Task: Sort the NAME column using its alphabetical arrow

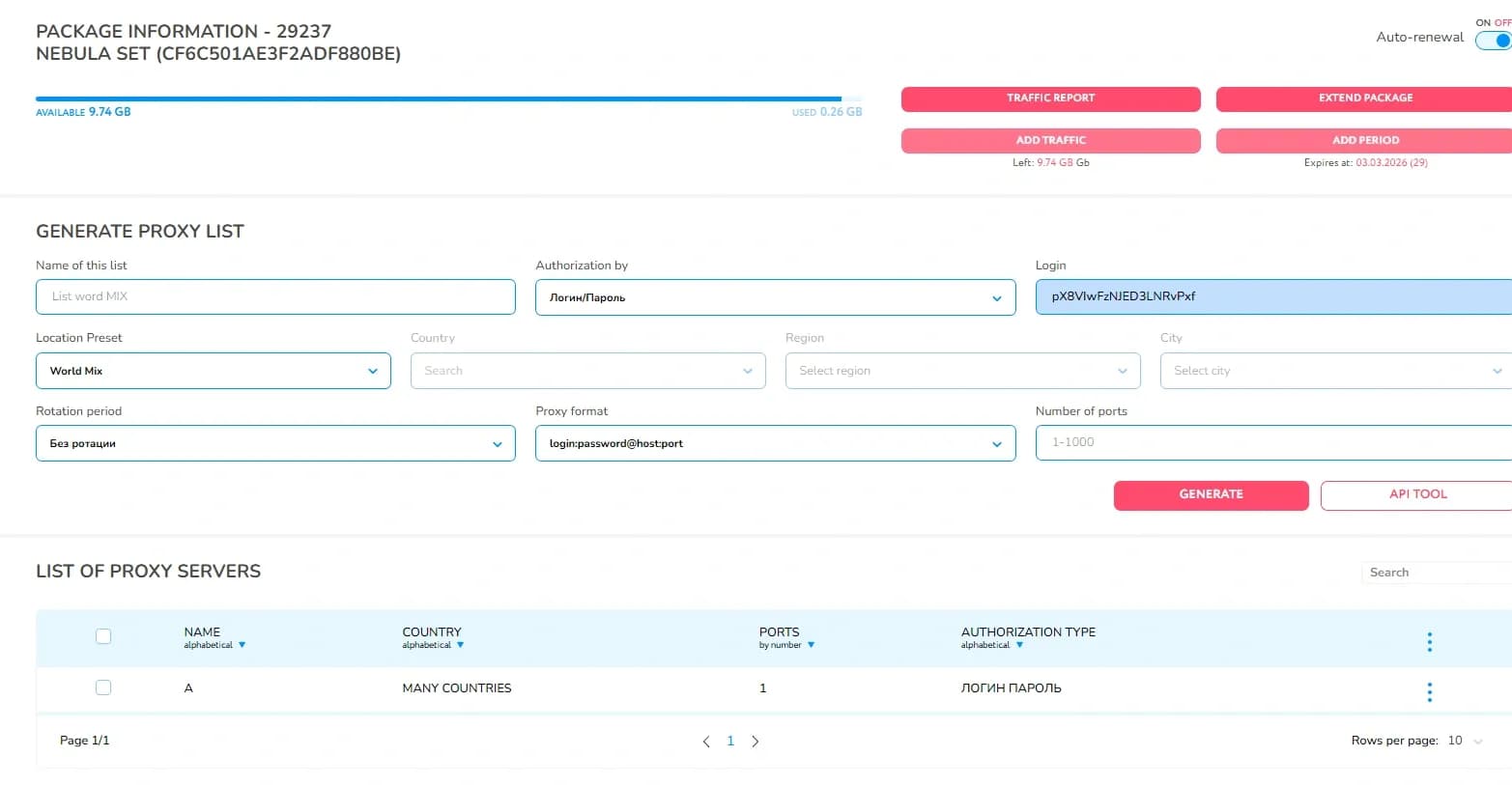Action: (x=242, y=644)
